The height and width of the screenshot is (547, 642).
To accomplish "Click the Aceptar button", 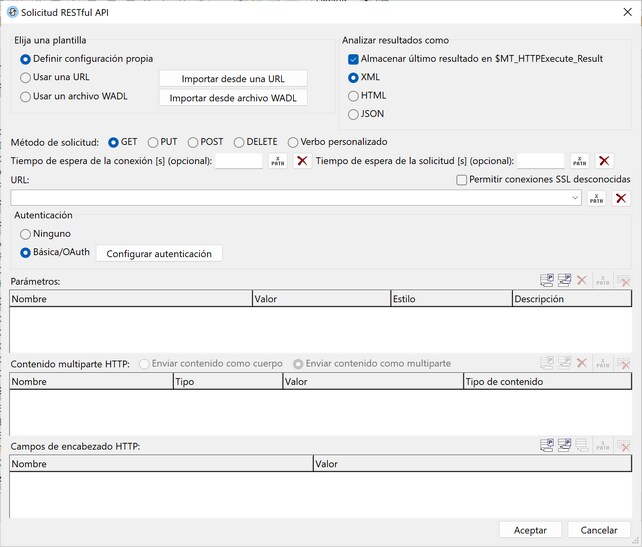I will point(530,530).
